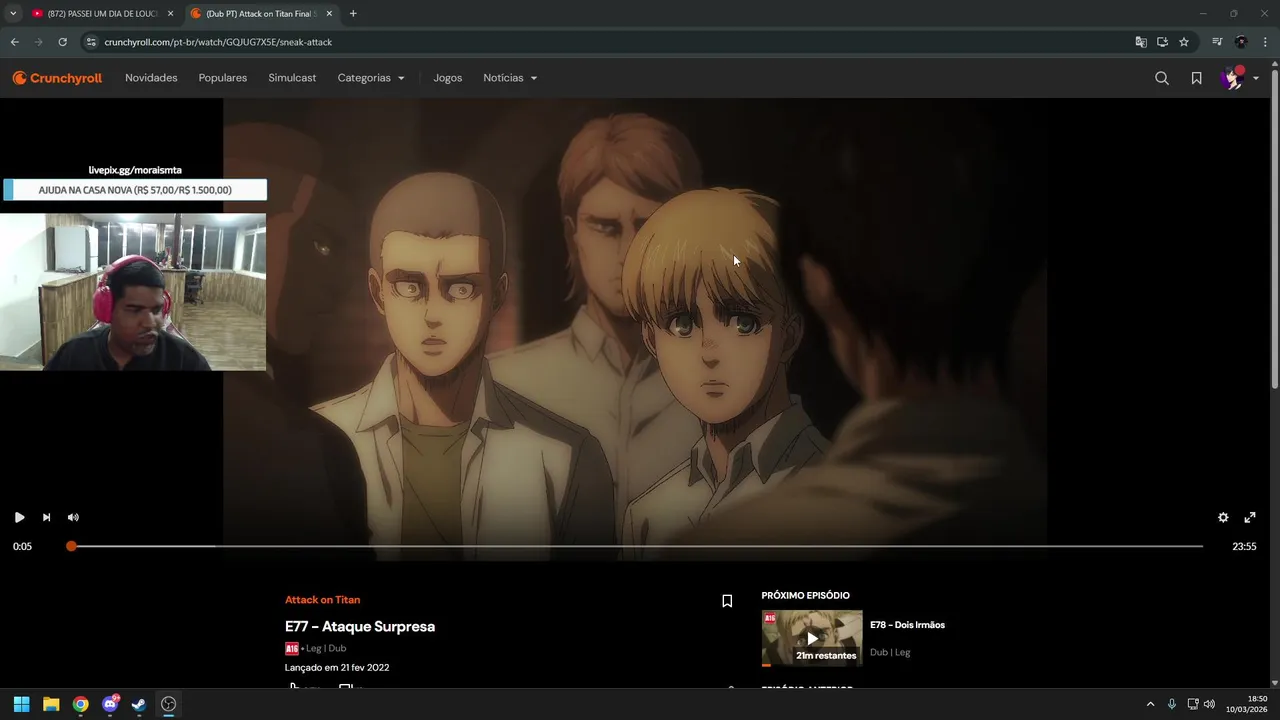Open the Windows Start menu
This screenshot has height=720, width=1280.
coord(21,704)
